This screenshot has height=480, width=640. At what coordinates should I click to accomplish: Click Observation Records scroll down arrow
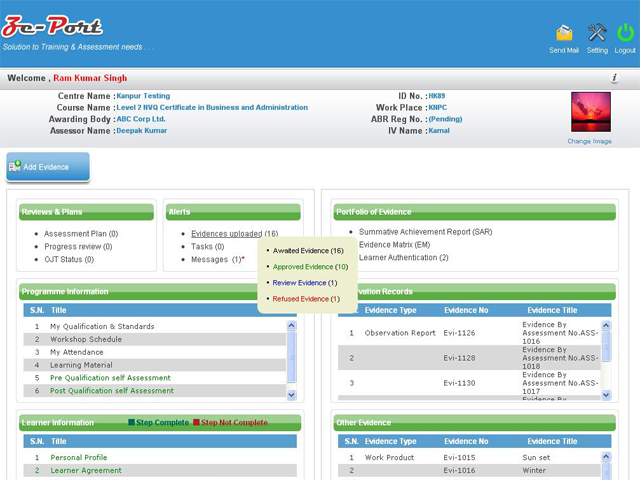coord(606,395)
